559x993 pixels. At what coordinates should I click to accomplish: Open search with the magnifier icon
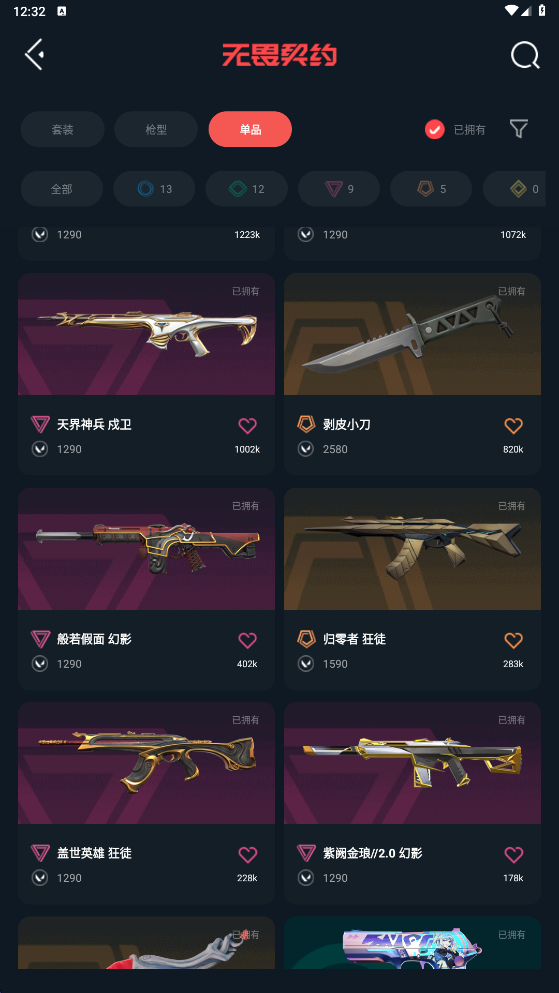525,55
